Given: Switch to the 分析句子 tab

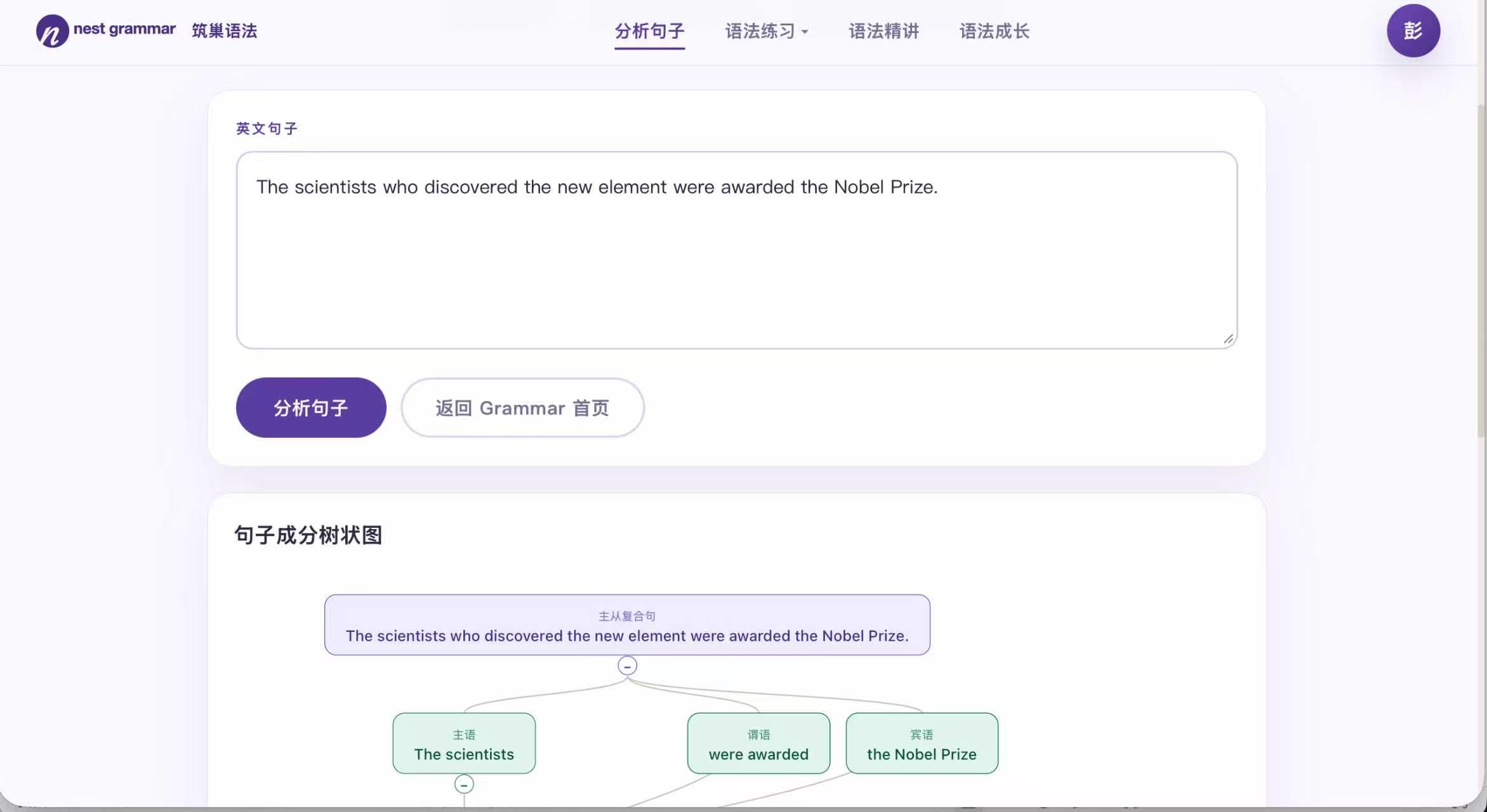Looking at the screenshot, I should click(649, 31).
